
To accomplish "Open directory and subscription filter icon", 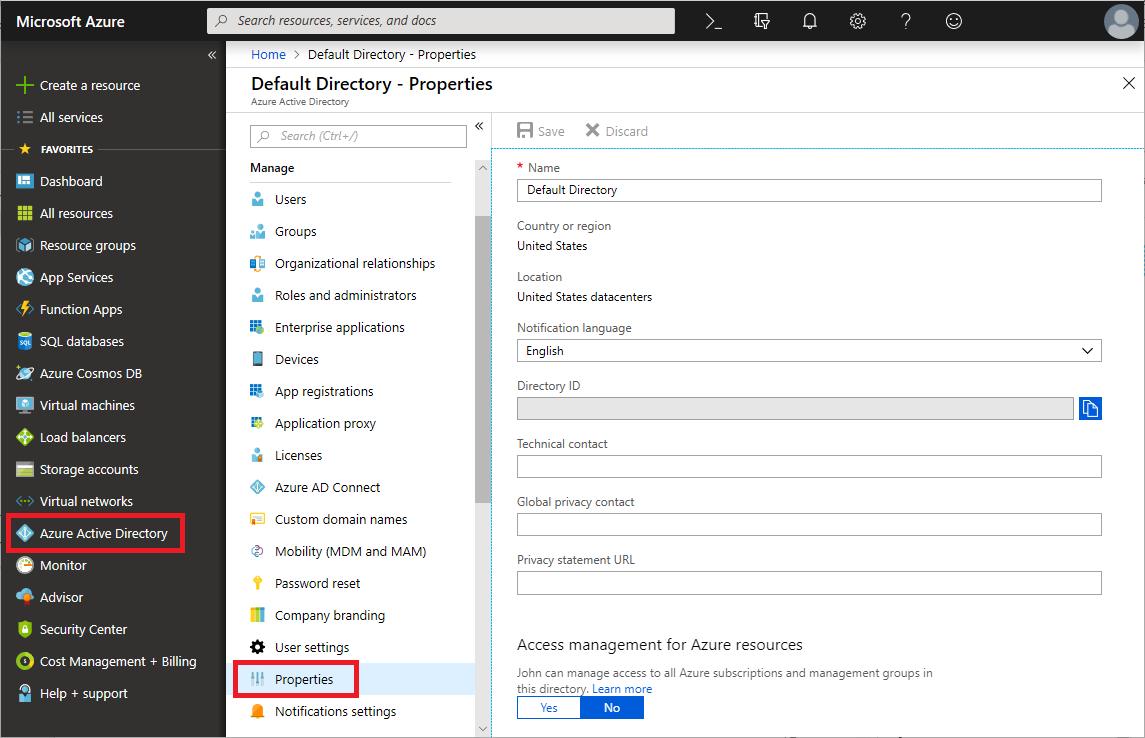I will [x=762, y=21].
